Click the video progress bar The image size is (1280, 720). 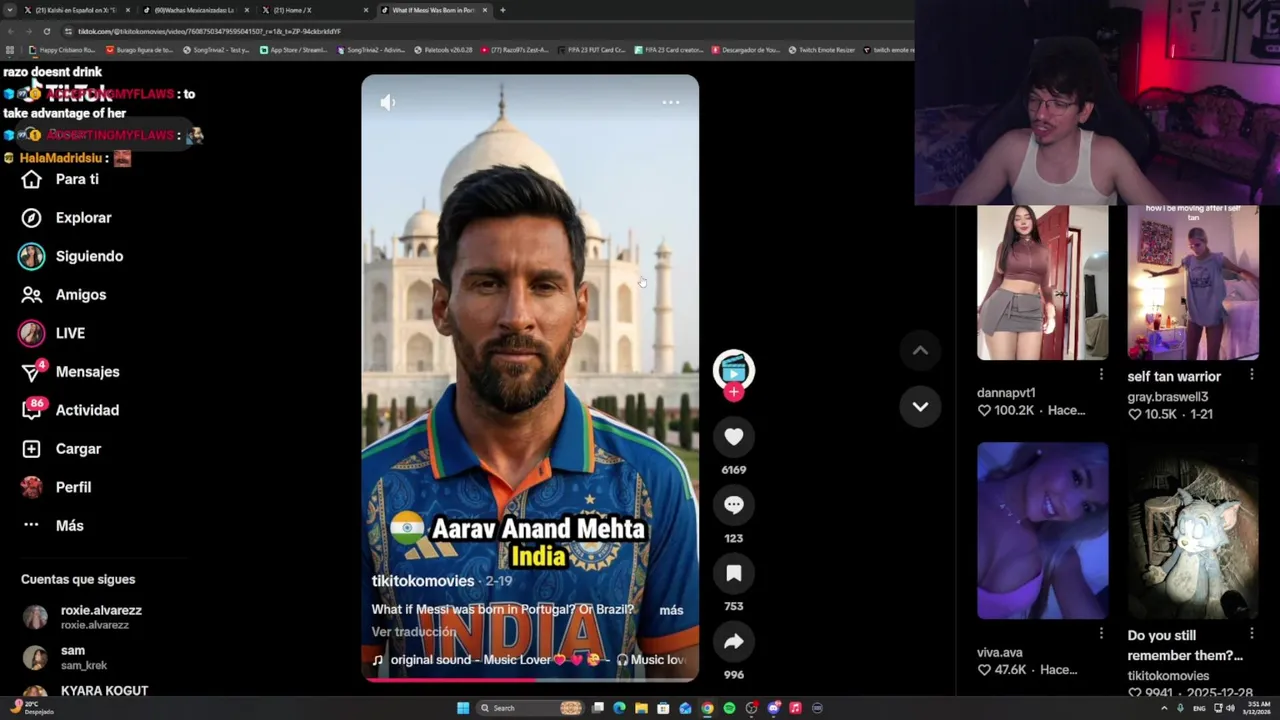[530, 680]
